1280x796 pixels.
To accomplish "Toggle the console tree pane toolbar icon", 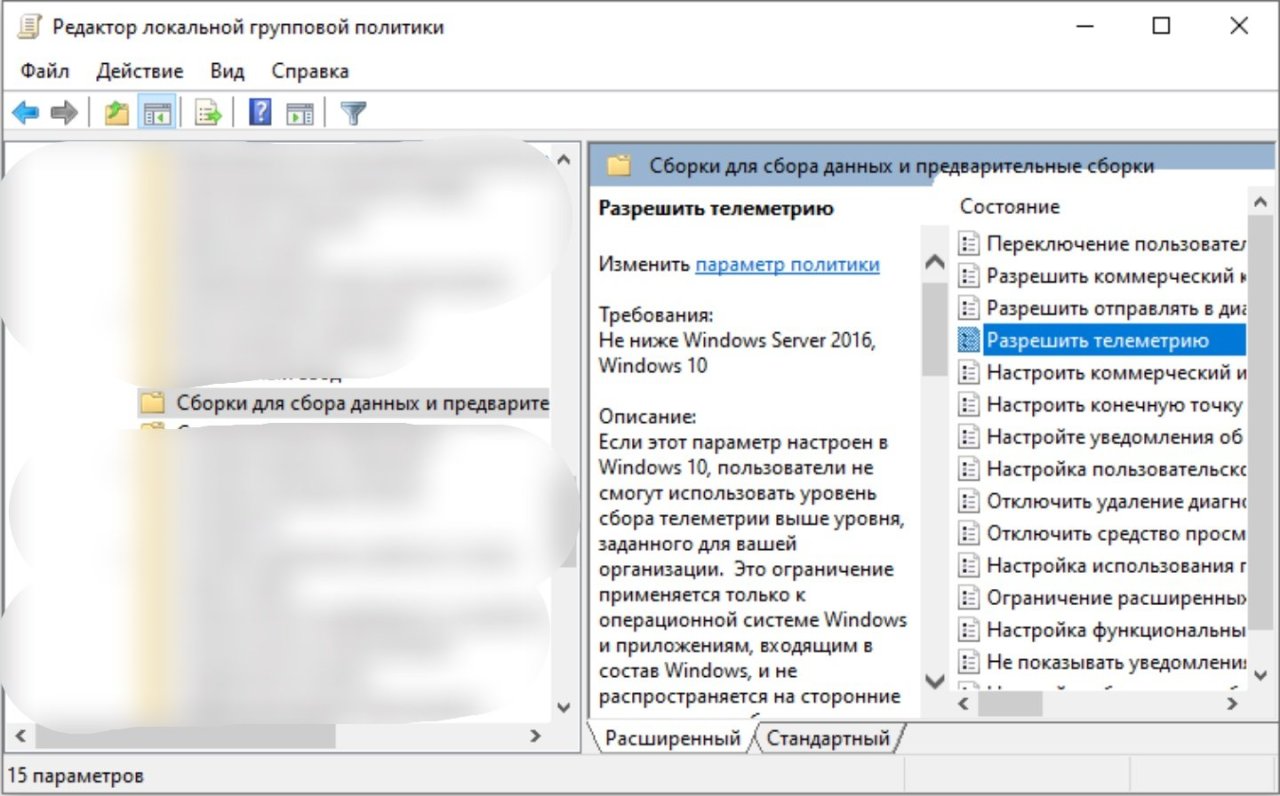I will [157, 113].
